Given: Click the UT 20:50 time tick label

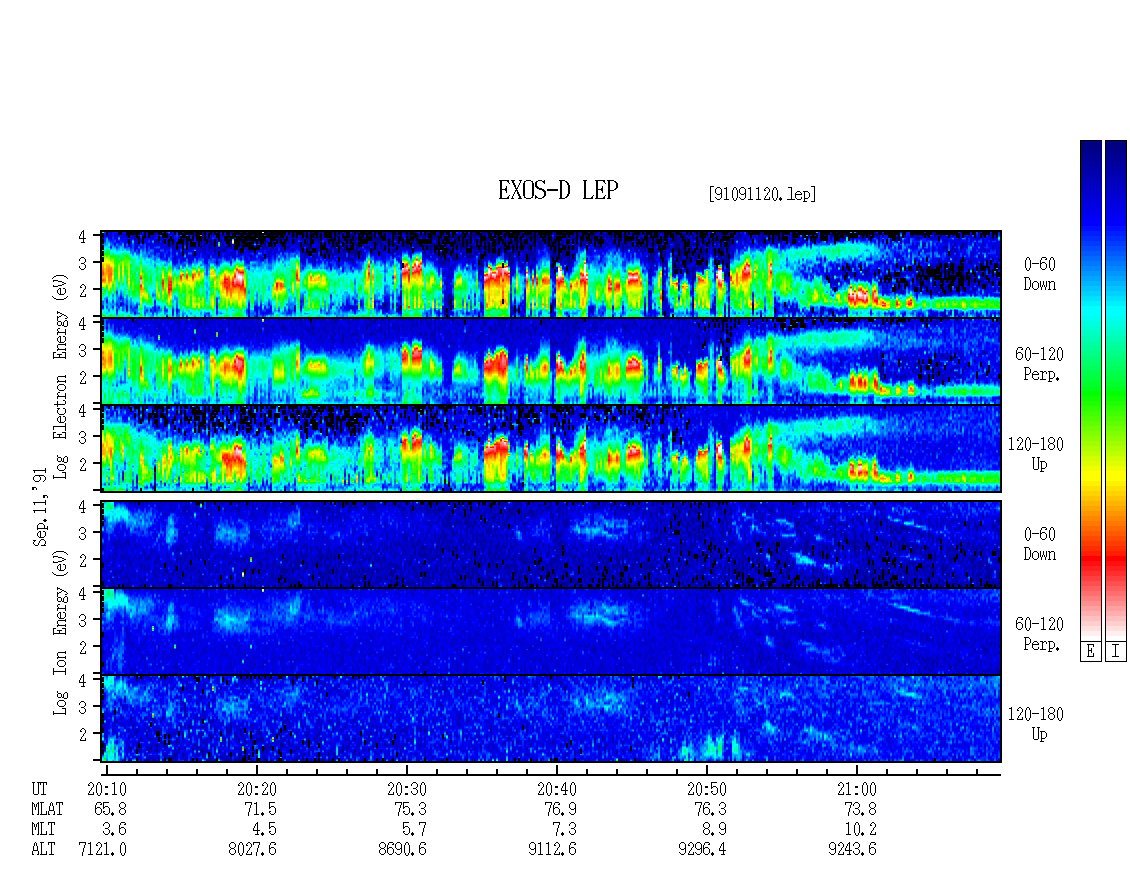Looking at the screenshot, I should click(706, 789).
